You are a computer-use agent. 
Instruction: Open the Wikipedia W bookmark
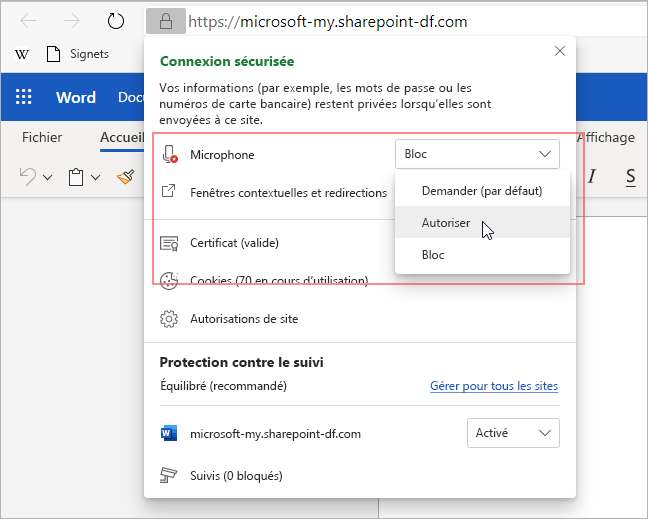[22, 54]
